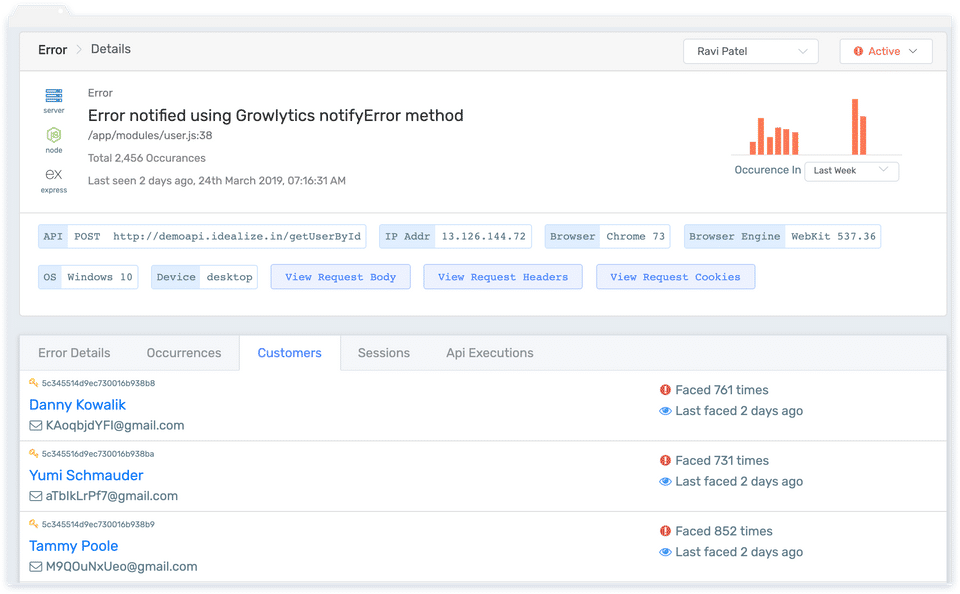Open the Api Executions tab
This screenshot has width=960, height=594.
click(x=490, y=353)
